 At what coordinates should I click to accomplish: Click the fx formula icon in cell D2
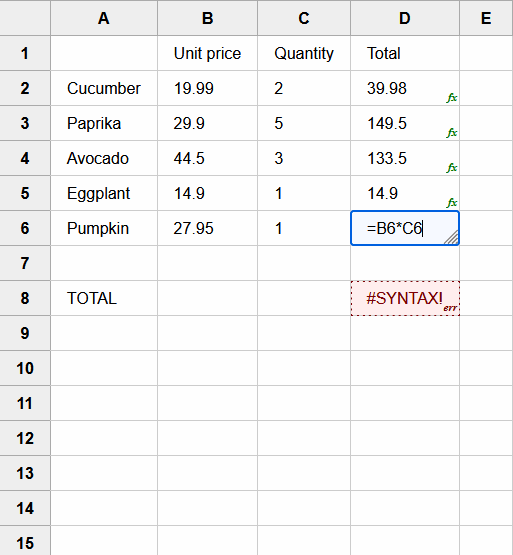(x=452, y=98)
